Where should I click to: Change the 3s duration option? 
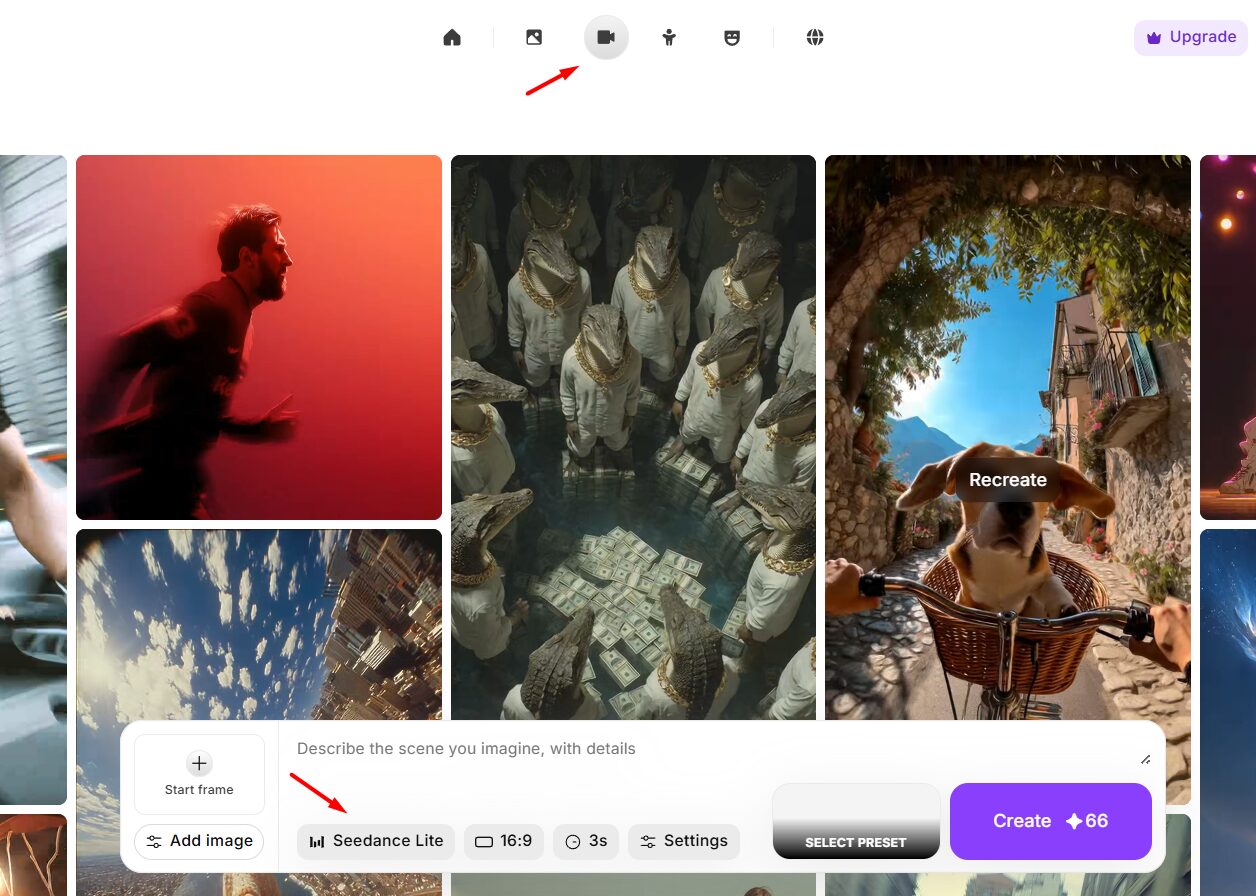(x=586, y=841)
